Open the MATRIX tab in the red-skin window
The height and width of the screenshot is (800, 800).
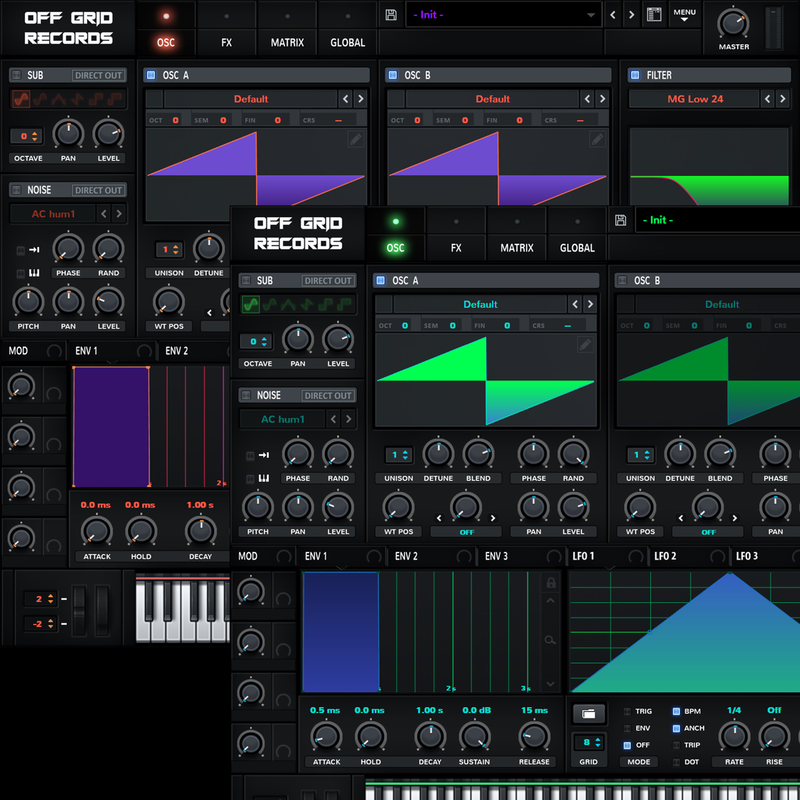click(x=287, y=43)
